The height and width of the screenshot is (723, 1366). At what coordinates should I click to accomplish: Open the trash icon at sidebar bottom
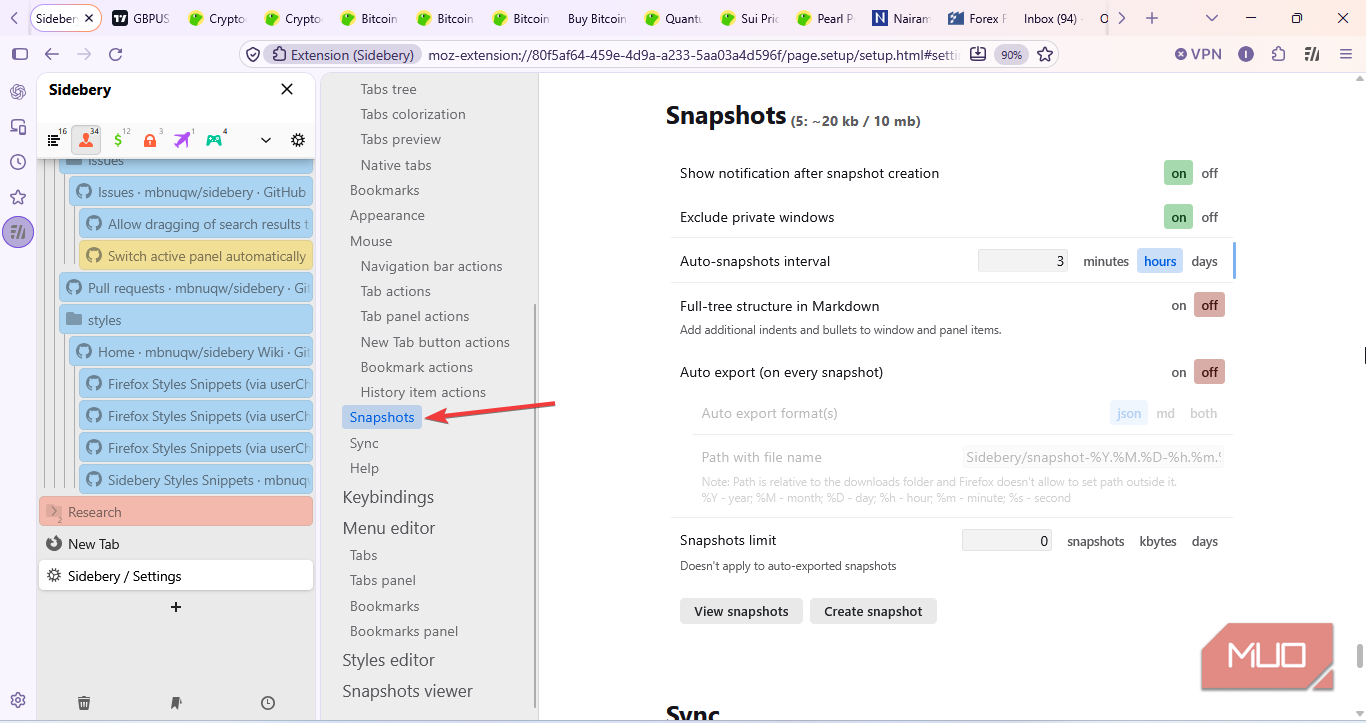[84, 703]
